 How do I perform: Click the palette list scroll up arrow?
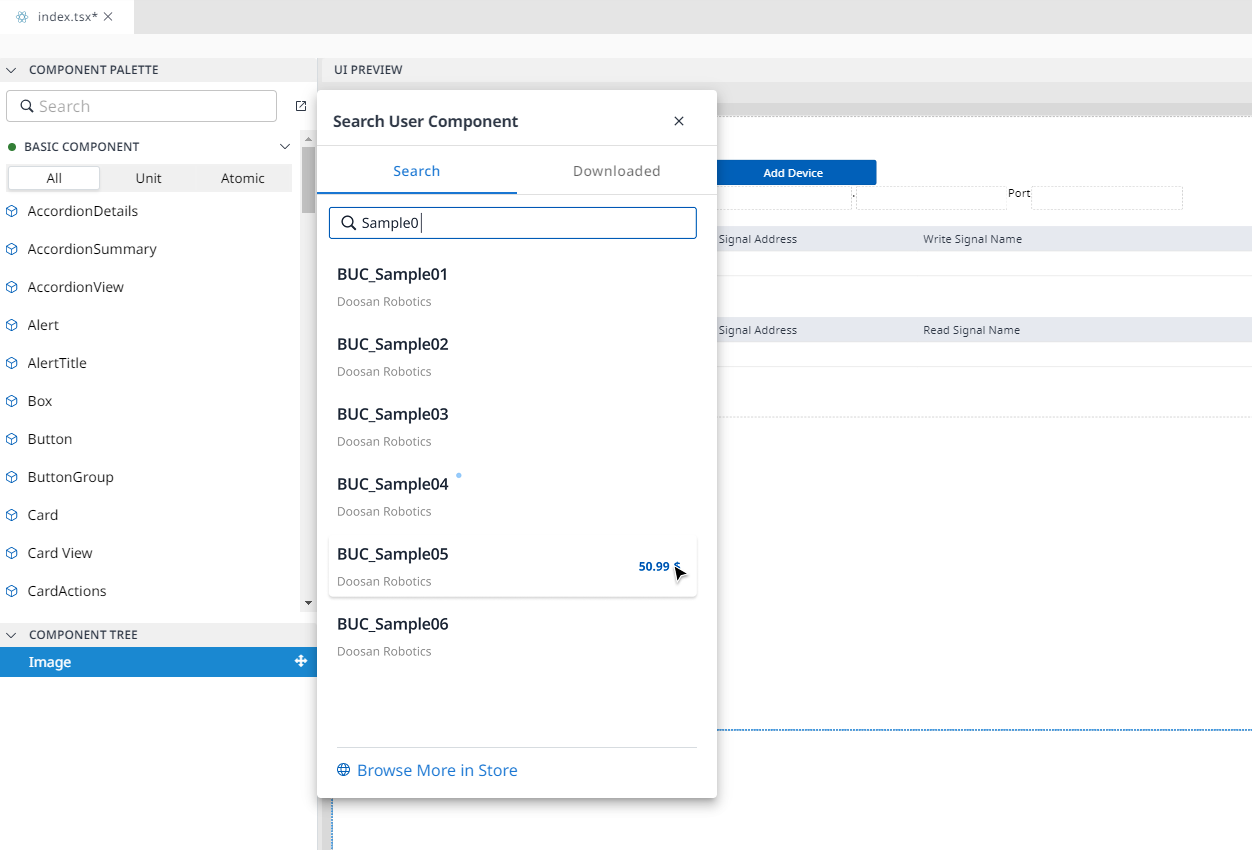pos(308,140)
